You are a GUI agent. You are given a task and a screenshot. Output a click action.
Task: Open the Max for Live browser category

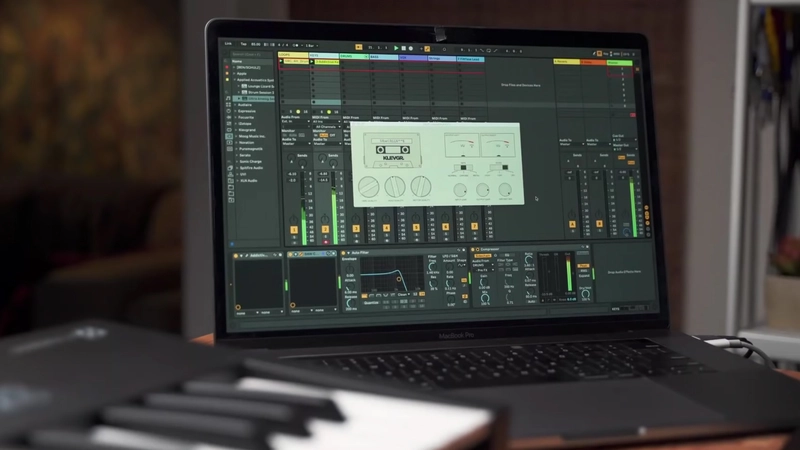[x=229, y=130]
